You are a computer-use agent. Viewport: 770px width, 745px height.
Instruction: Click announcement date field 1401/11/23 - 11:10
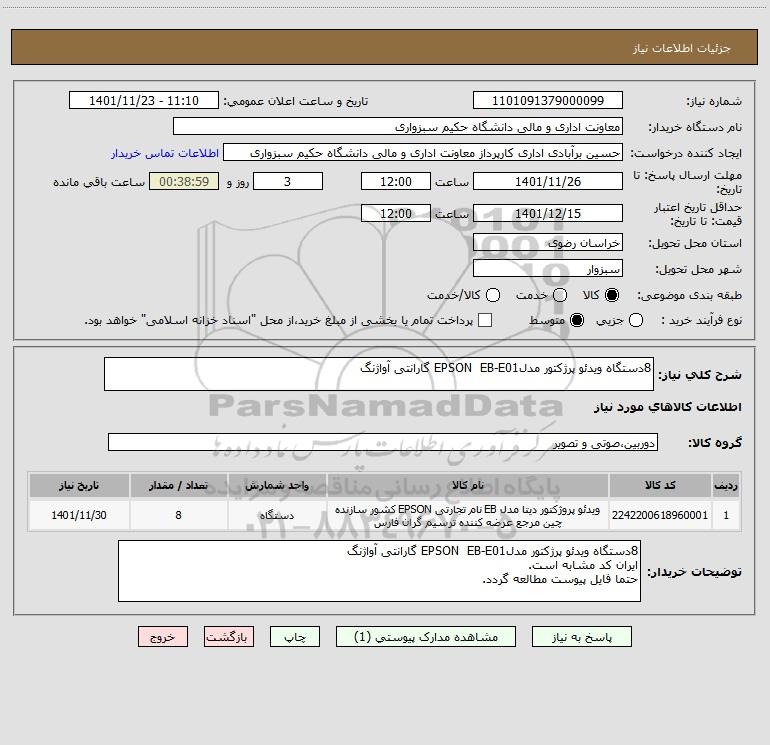pyautogui.click(x=143, y=101)
